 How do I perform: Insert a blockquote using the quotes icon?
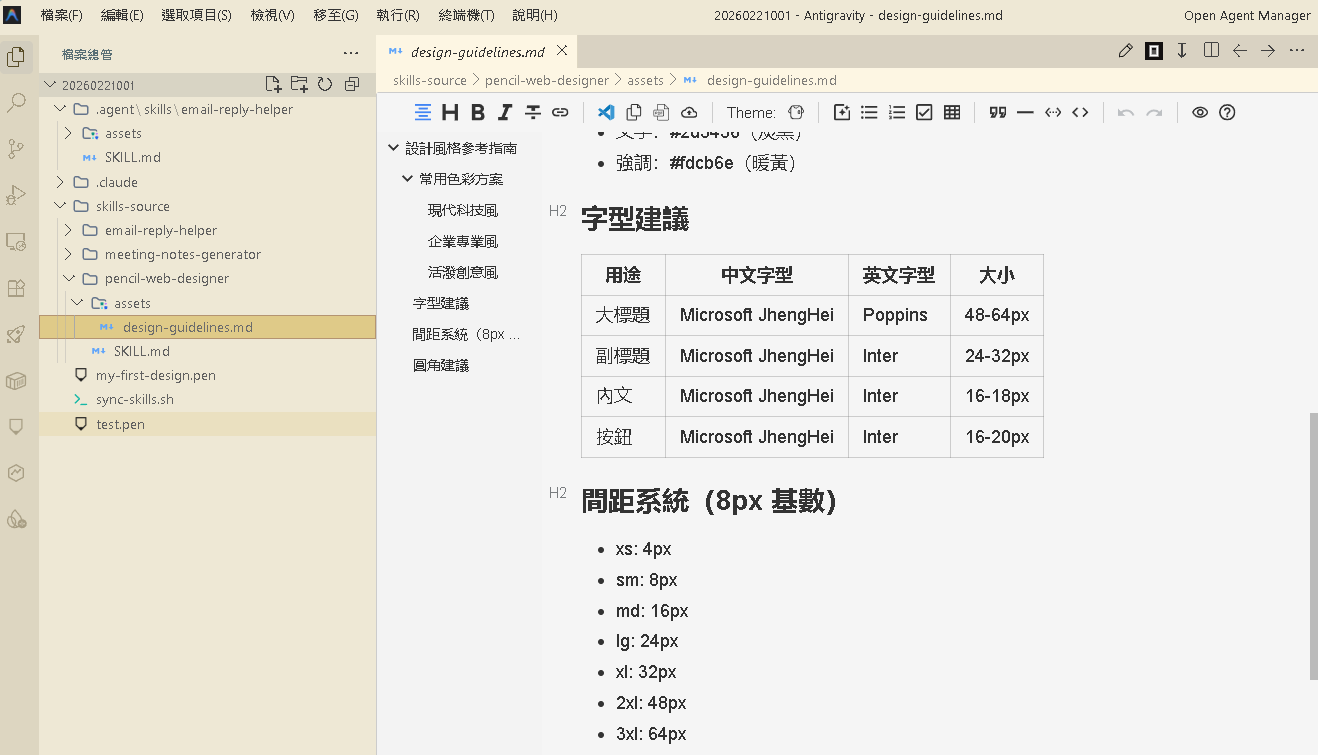coord(997,112)
